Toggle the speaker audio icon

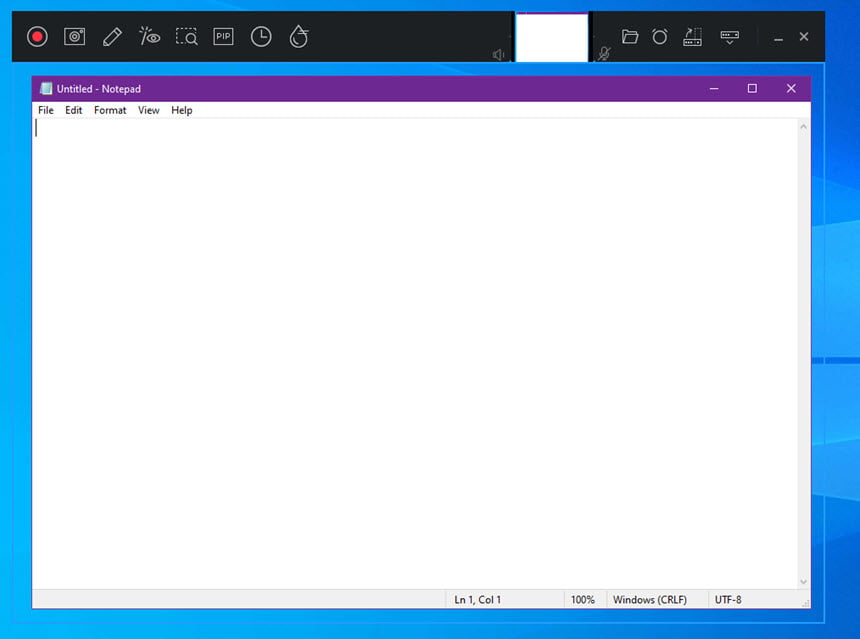coord(498,54)
